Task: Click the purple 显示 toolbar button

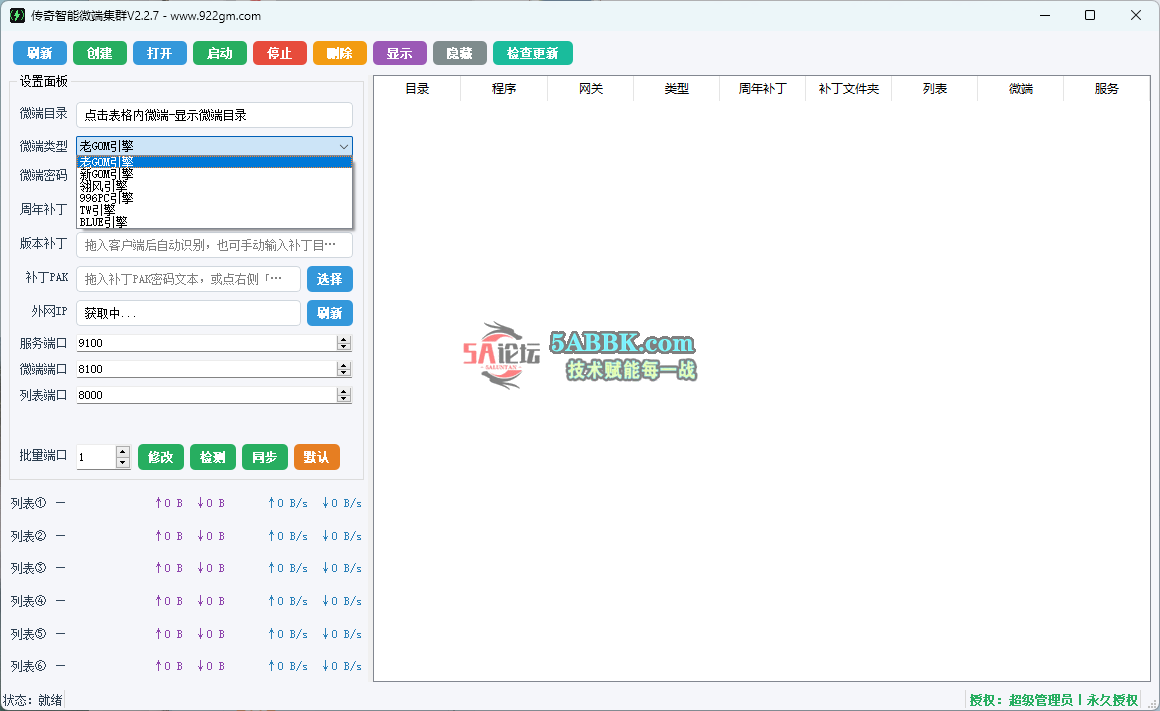Action: click(399, 53)
